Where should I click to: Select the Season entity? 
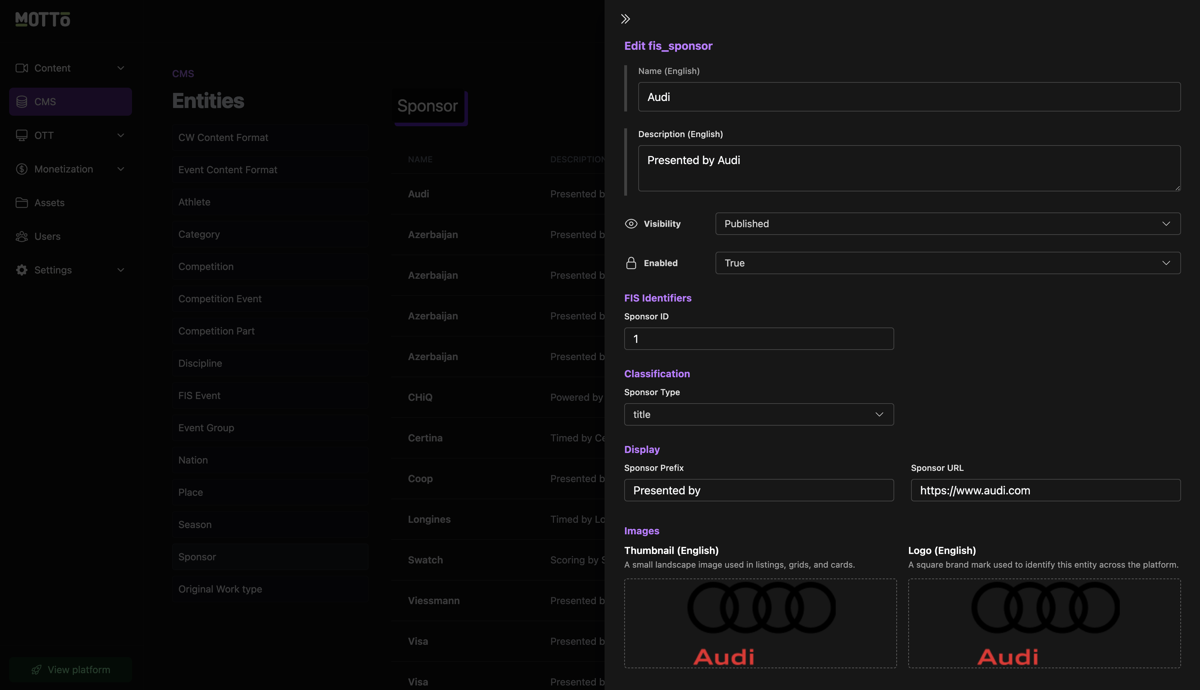pos(270,525)
